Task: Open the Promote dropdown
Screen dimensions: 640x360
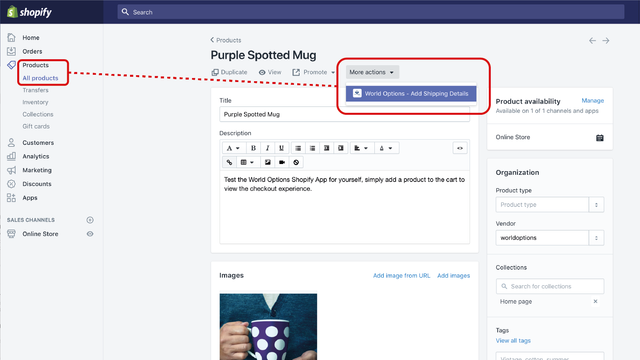Action: (313, 72)
